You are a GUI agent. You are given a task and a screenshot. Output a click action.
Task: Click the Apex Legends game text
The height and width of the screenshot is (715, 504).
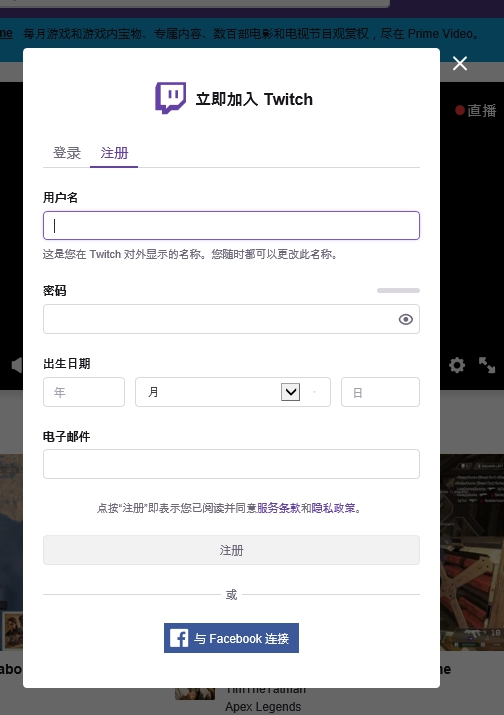[x=263, y=706]
